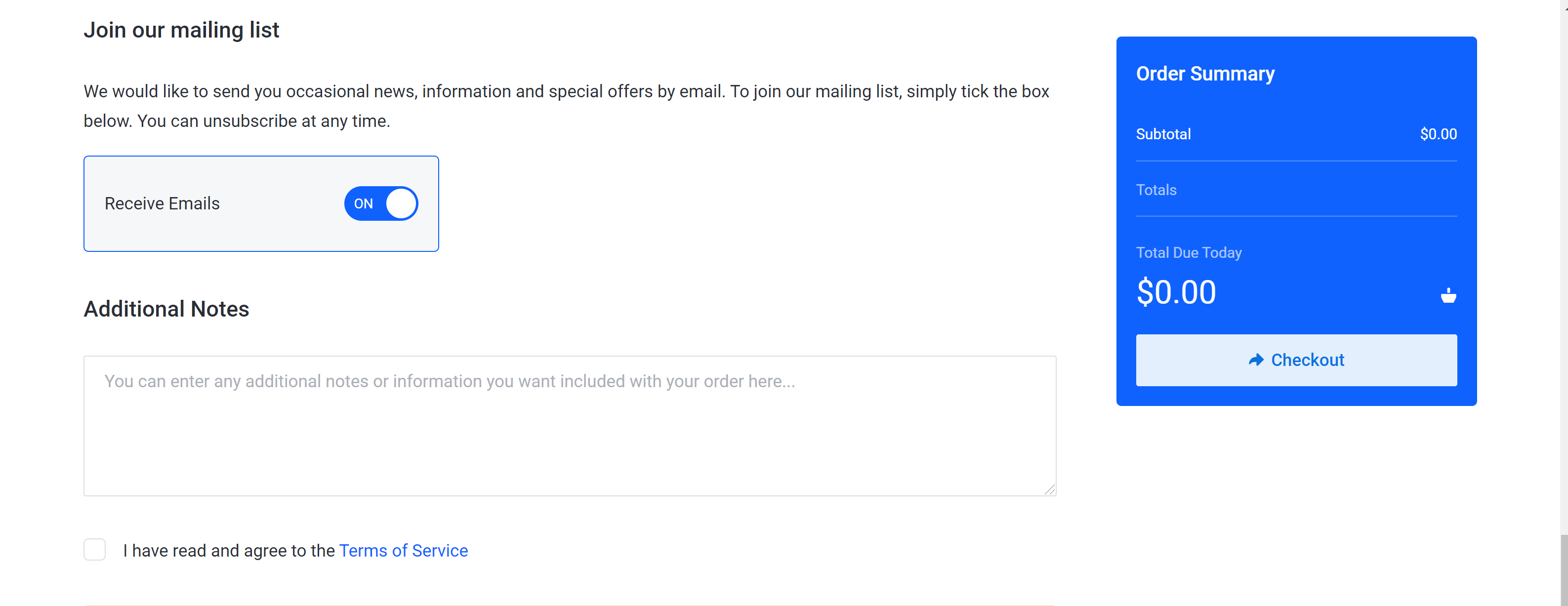Click the Order Summary heading

(1205, 74)
